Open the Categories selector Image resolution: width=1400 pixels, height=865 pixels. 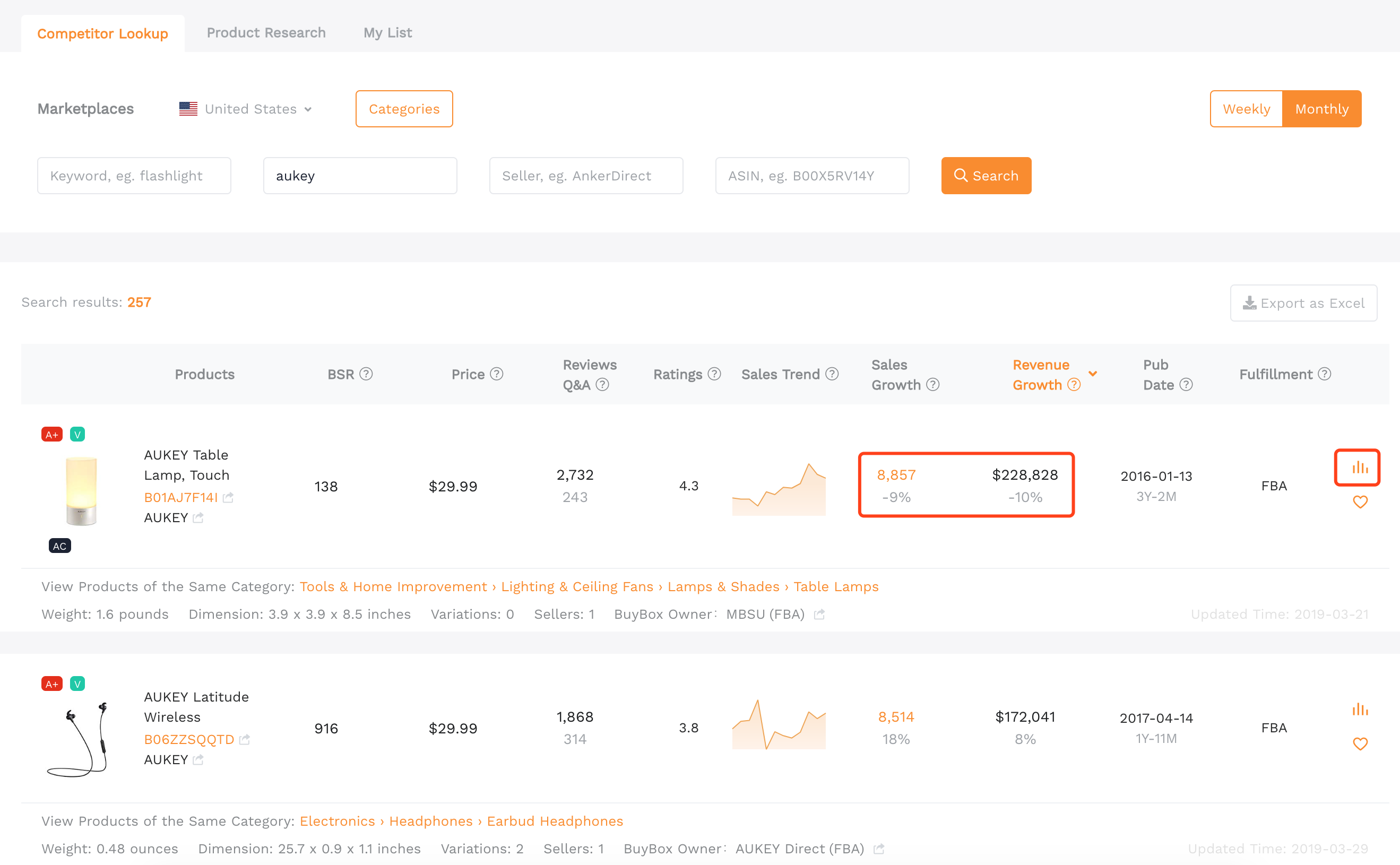(404, 109)
